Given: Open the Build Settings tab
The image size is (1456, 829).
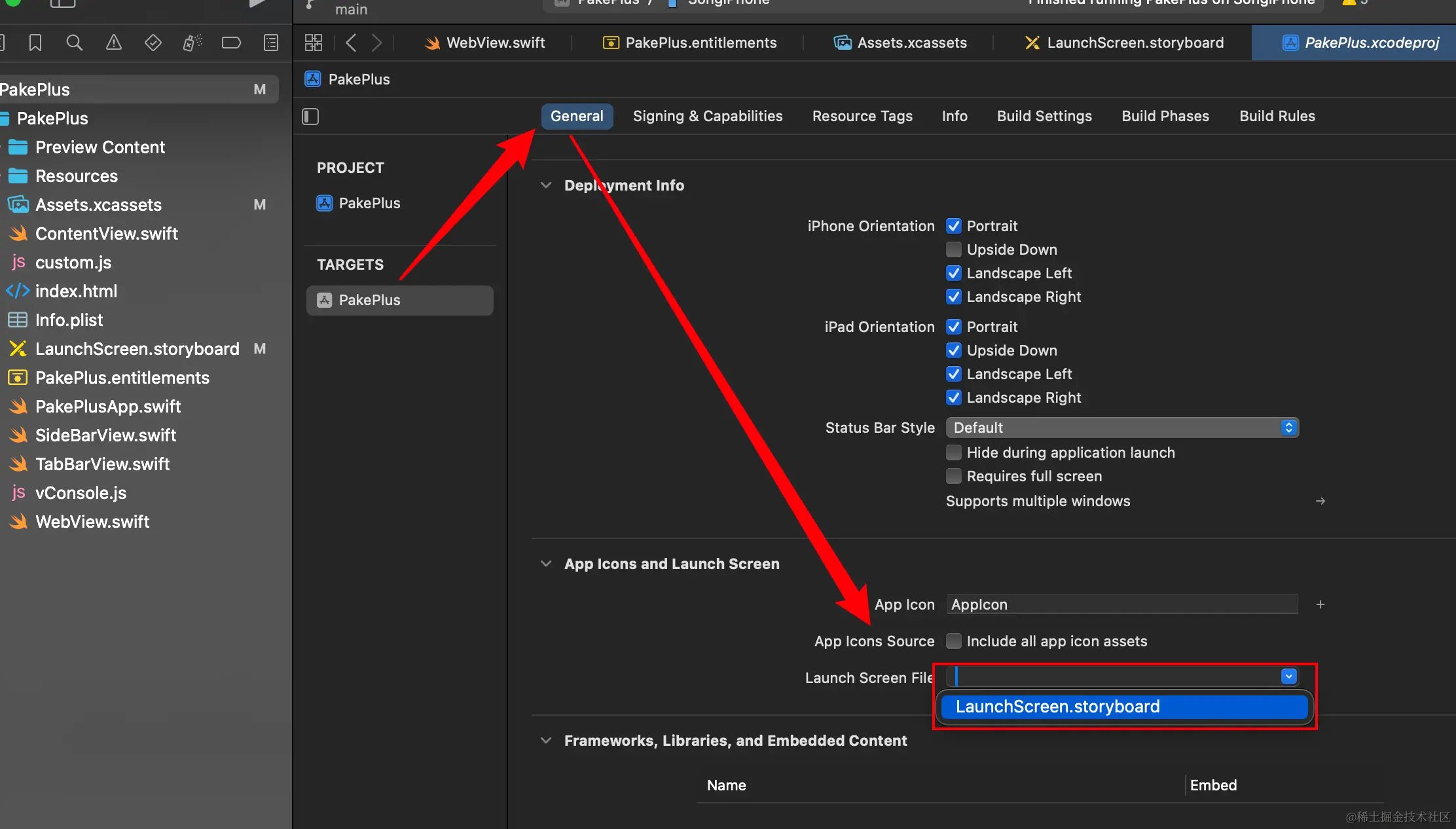Looking at the screenshot, I should [x=1044, y=117].
